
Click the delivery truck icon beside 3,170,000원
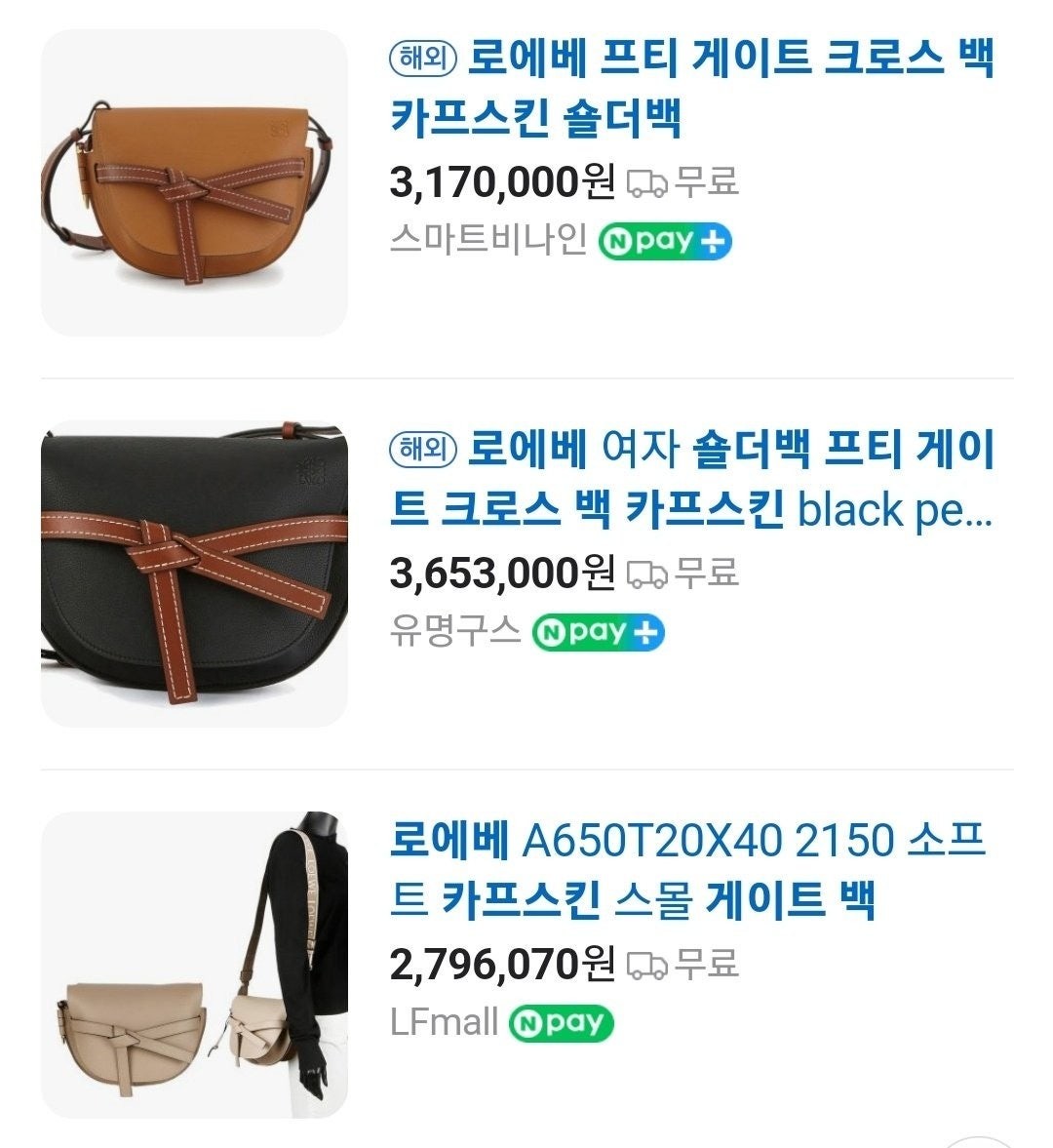[x=646, y=183]
